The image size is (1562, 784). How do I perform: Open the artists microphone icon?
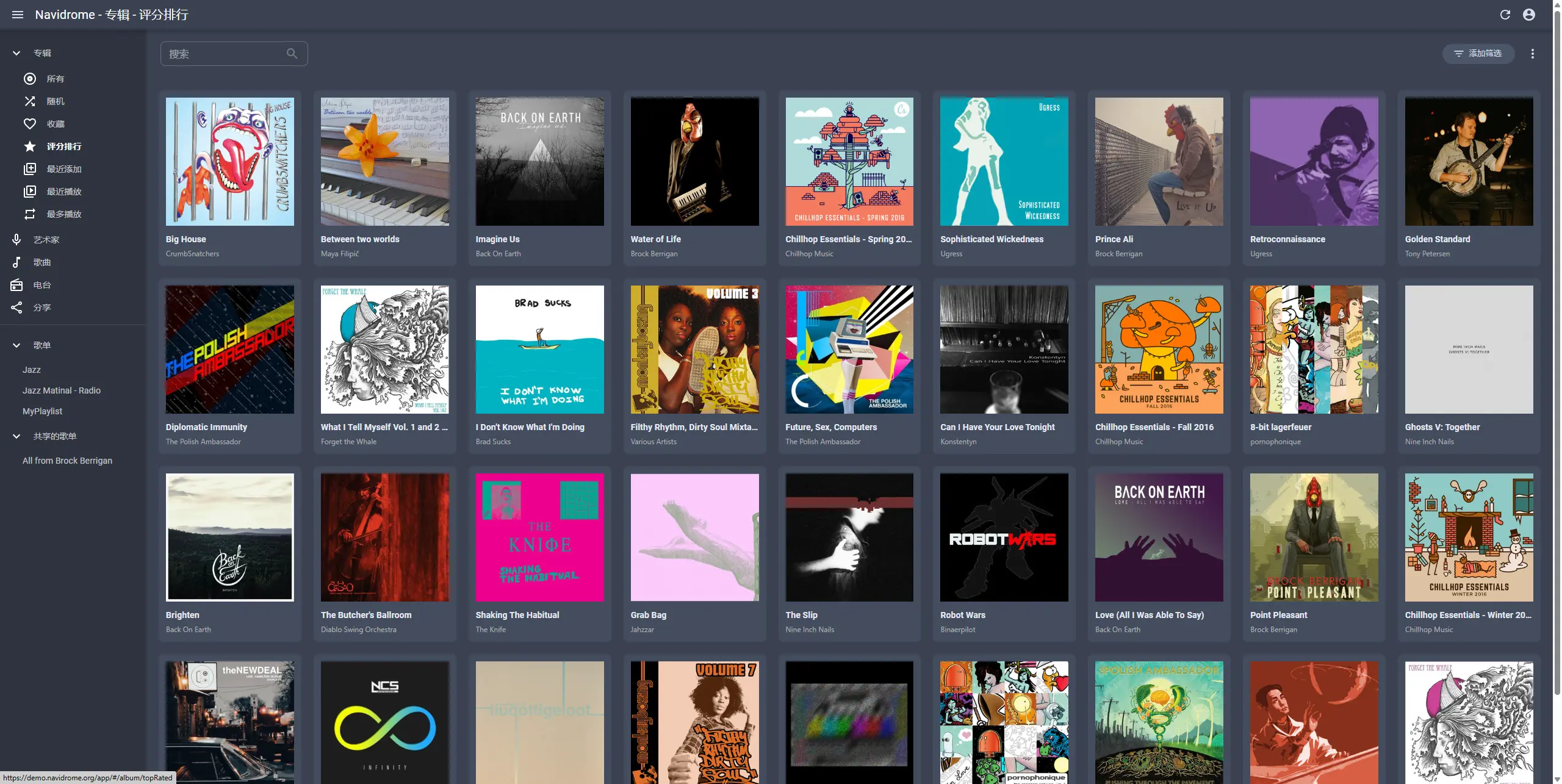point(16,240)
